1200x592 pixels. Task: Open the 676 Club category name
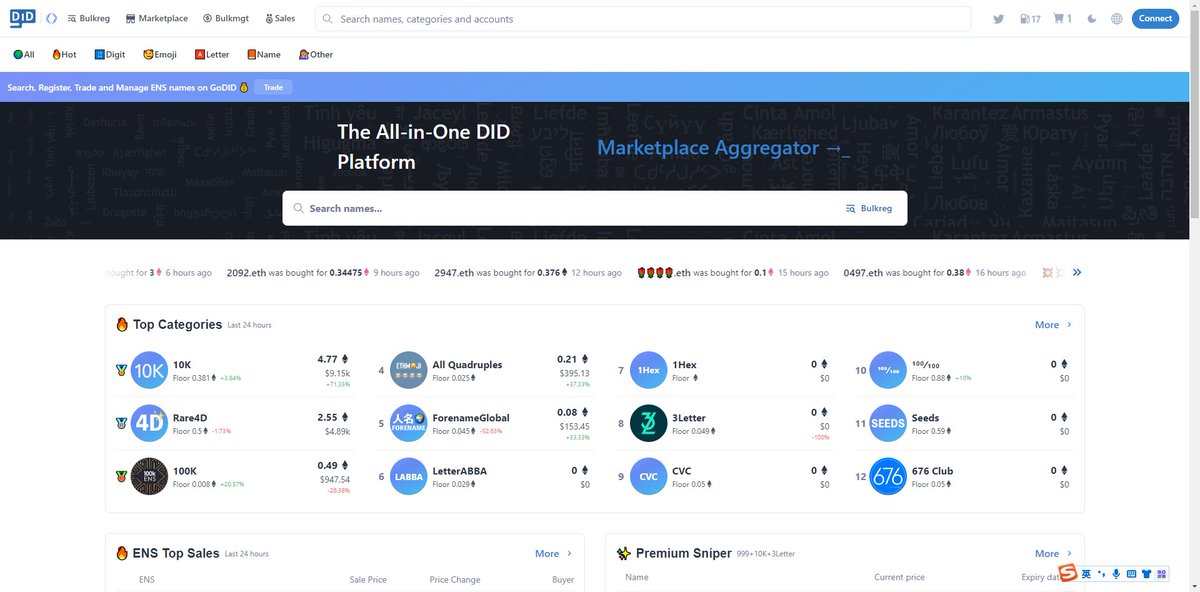pos(933,471)
